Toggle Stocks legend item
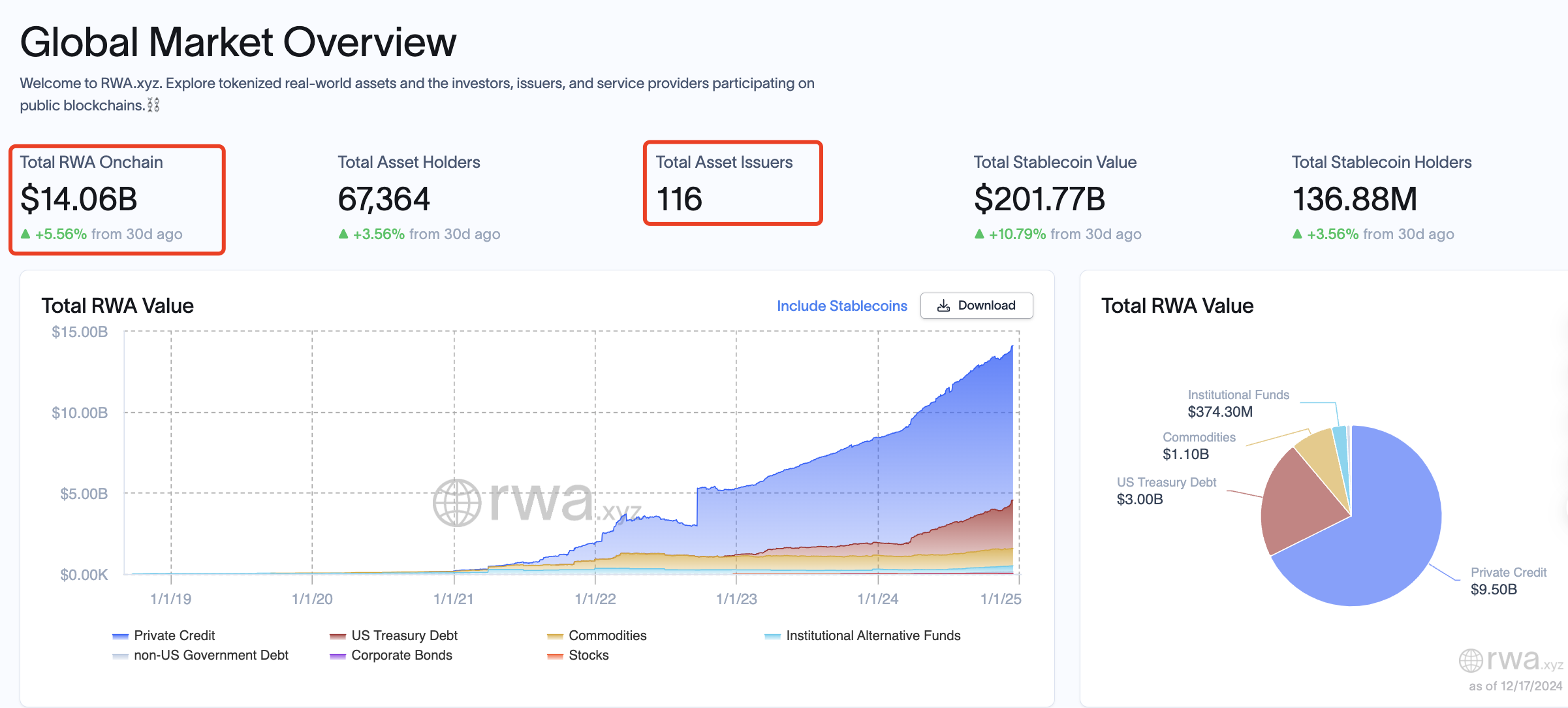The width and height of the screenshot is (1568, 708). pyautogui.click(x=588, y=655)
